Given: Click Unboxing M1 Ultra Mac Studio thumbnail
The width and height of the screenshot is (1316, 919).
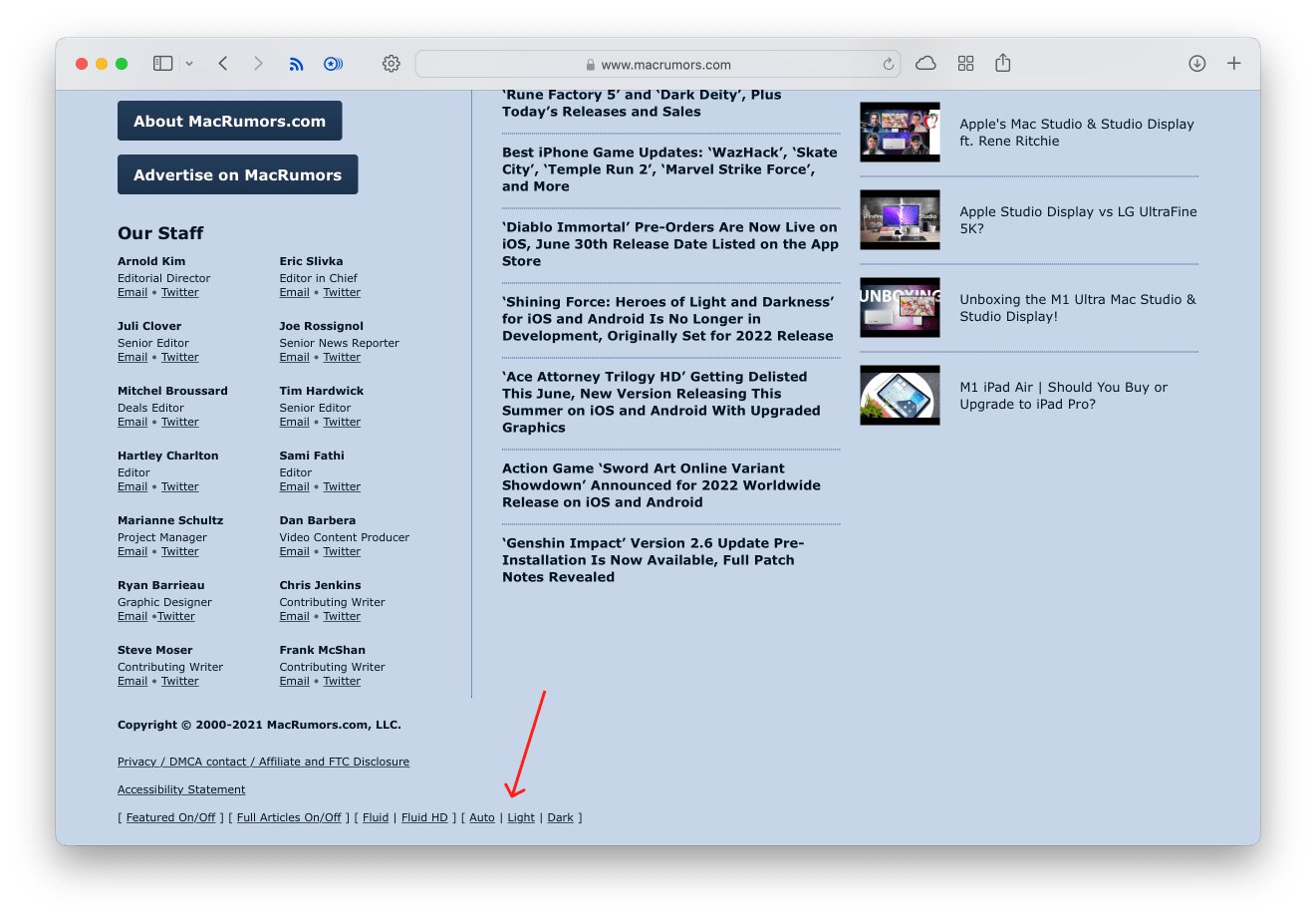Looking at the screenshot, I should (x=900, y=307).
